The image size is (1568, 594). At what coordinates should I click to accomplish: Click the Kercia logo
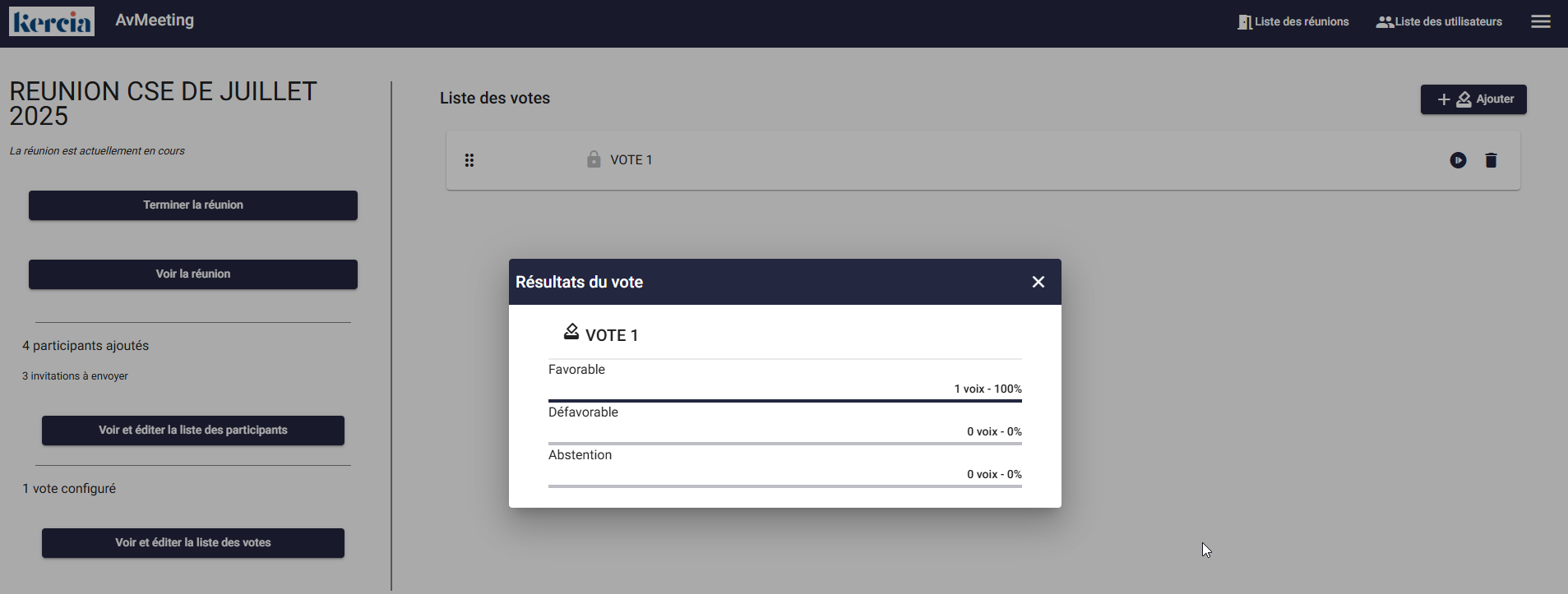point(52,21)
